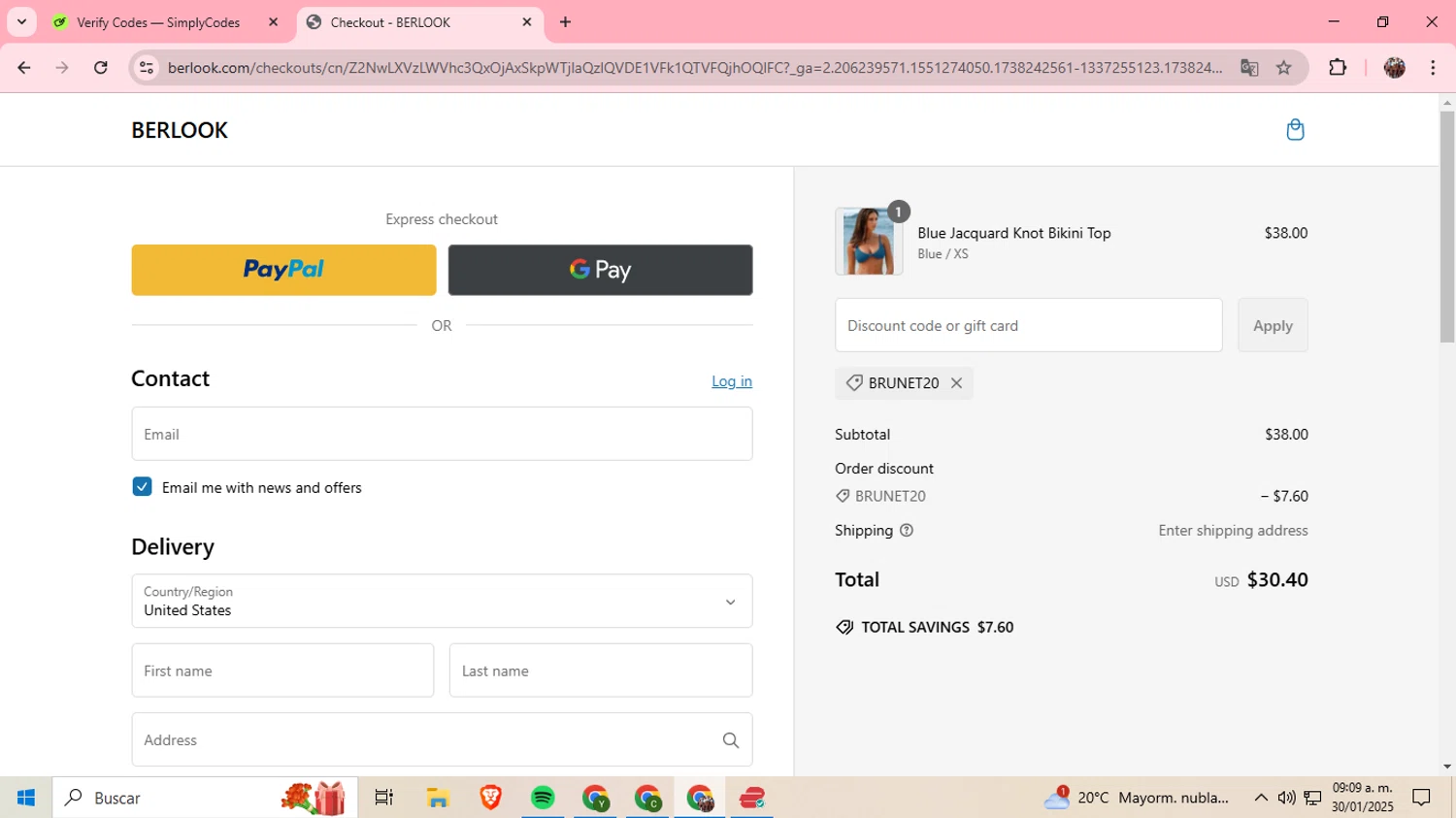
Task: Open Spotify from the taskbar
Action: point(543,798)
